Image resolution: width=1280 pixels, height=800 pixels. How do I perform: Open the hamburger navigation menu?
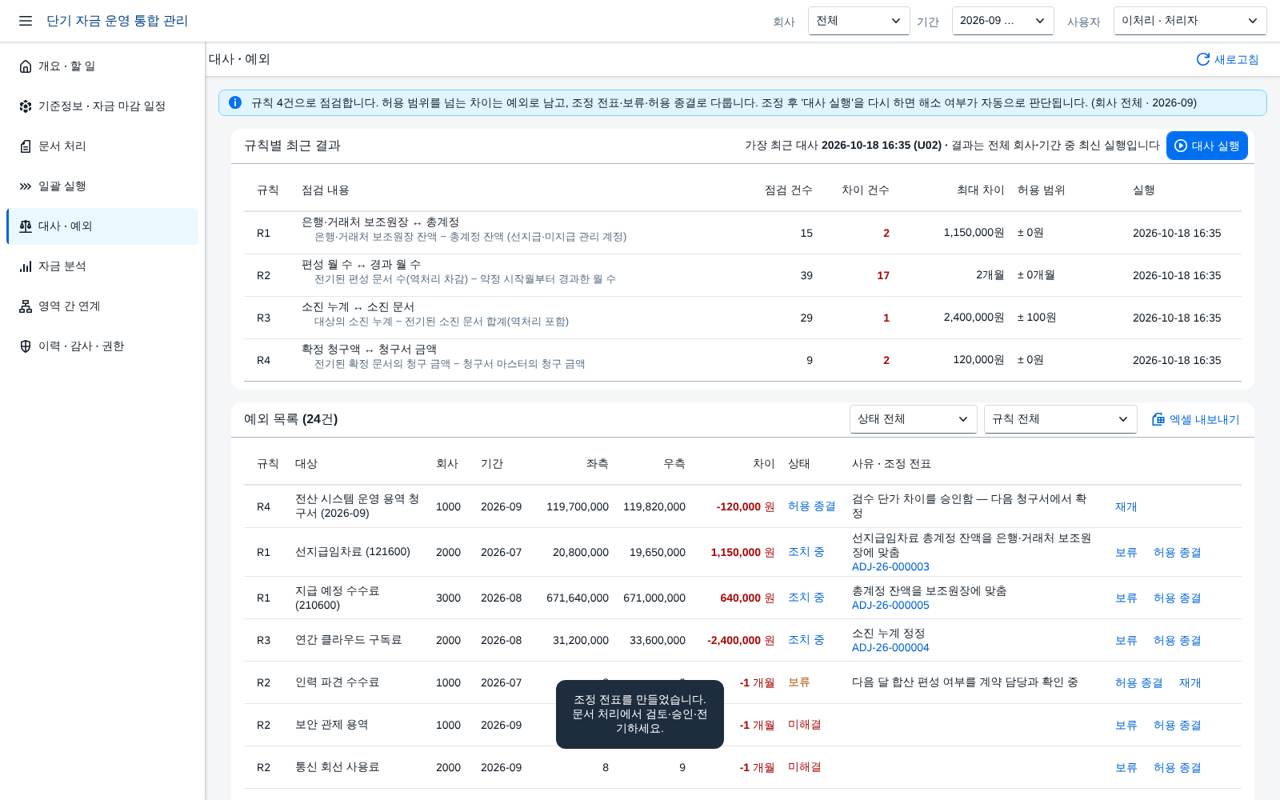25,21
